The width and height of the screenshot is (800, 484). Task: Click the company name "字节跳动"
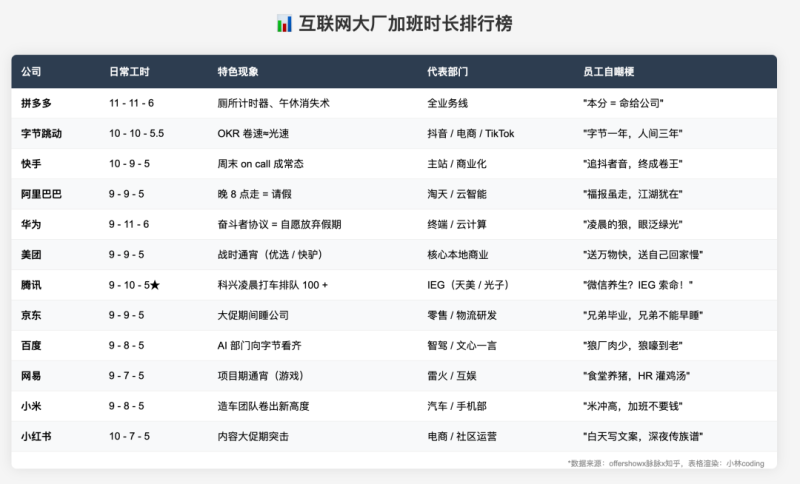[41, 134]
